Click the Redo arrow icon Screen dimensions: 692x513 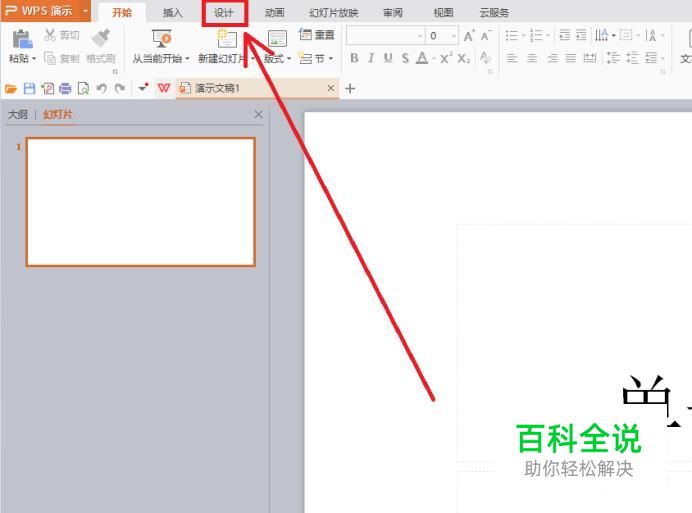click(x=120, y=89)
